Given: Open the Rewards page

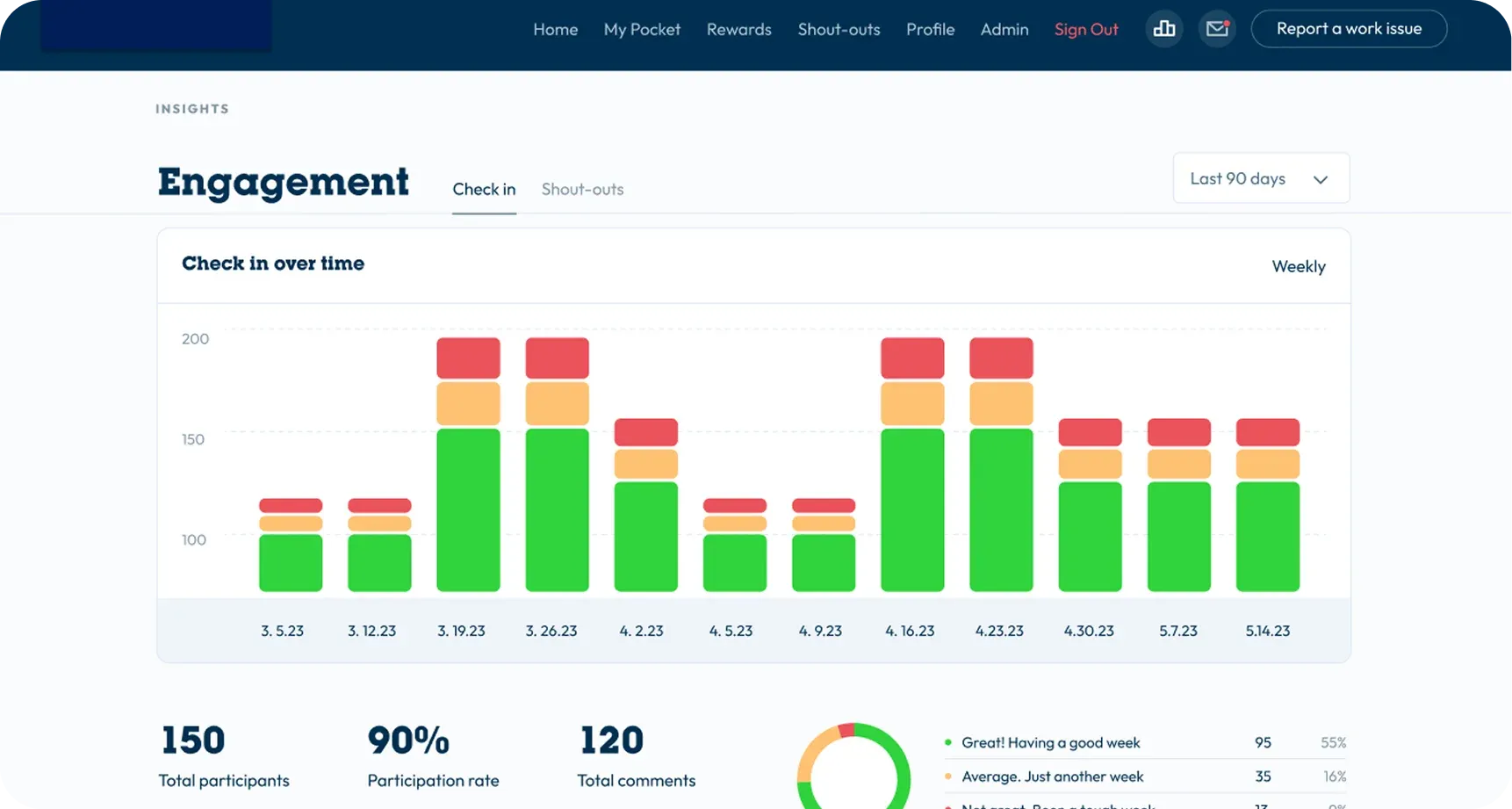Looking at the screenshot, I should click(x=738, y=29).
